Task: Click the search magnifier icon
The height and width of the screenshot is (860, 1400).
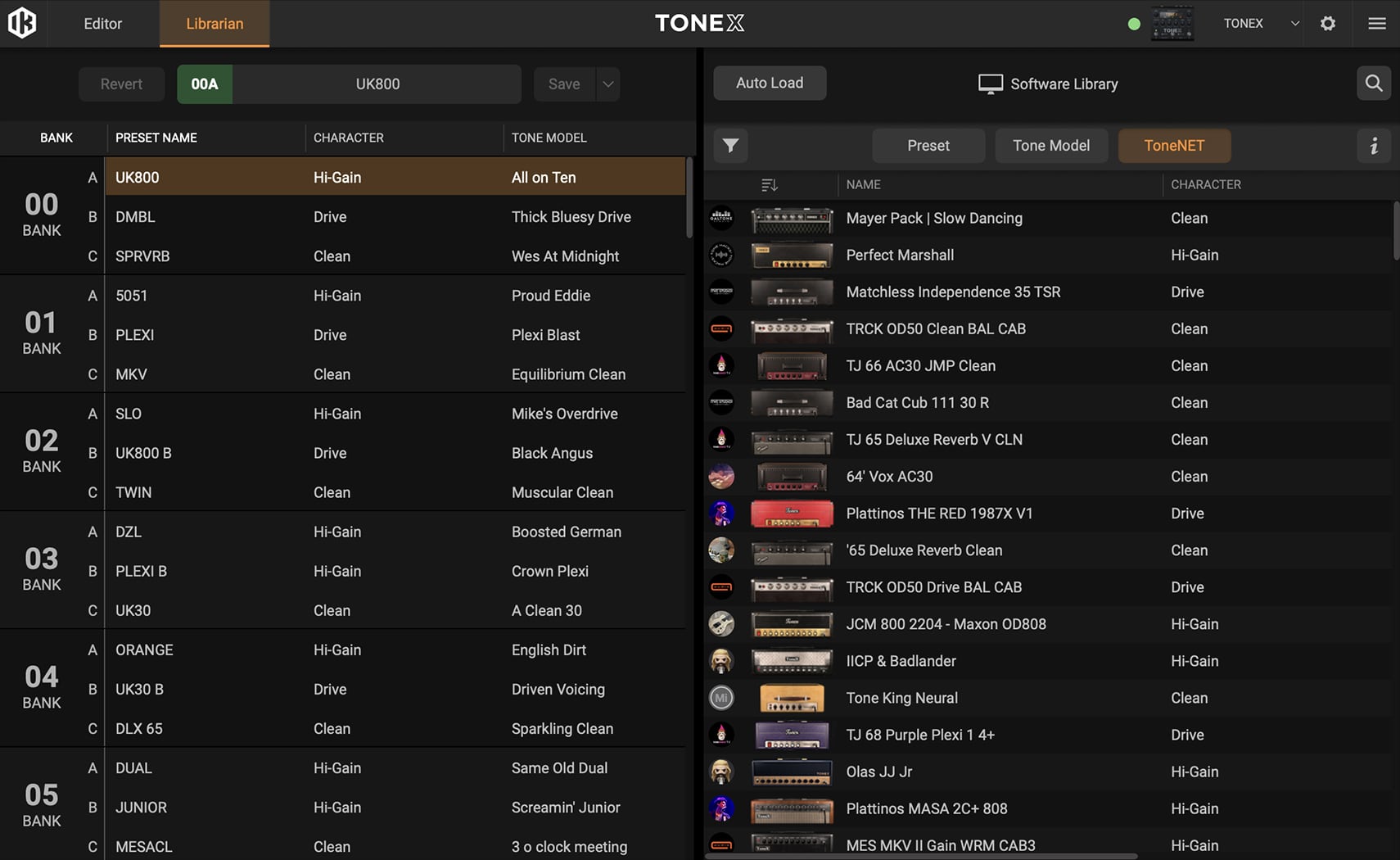Action: pos(1374,84)
